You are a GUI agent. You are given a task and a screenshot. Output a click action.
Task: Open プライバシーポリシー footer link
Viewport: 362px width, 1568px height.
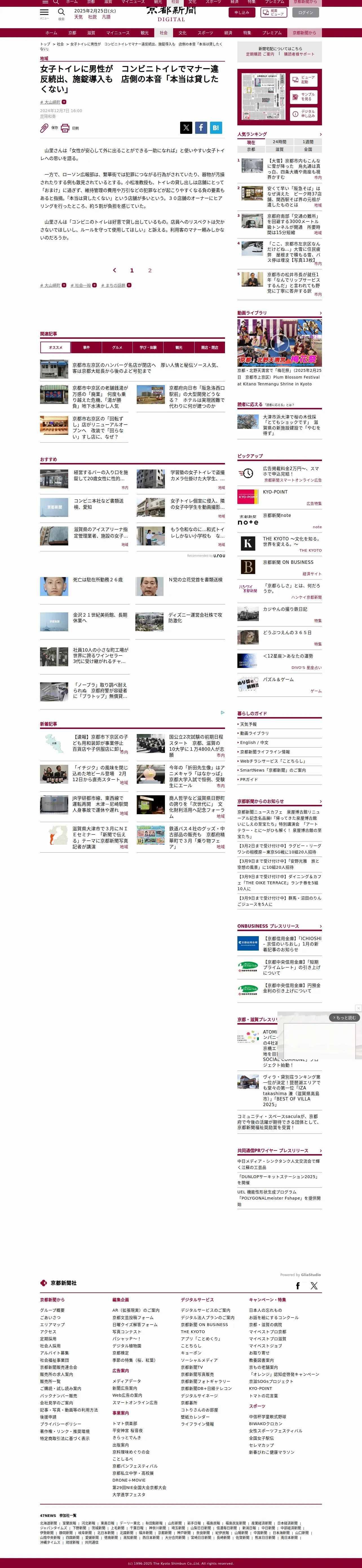[x=60, y=1424]
